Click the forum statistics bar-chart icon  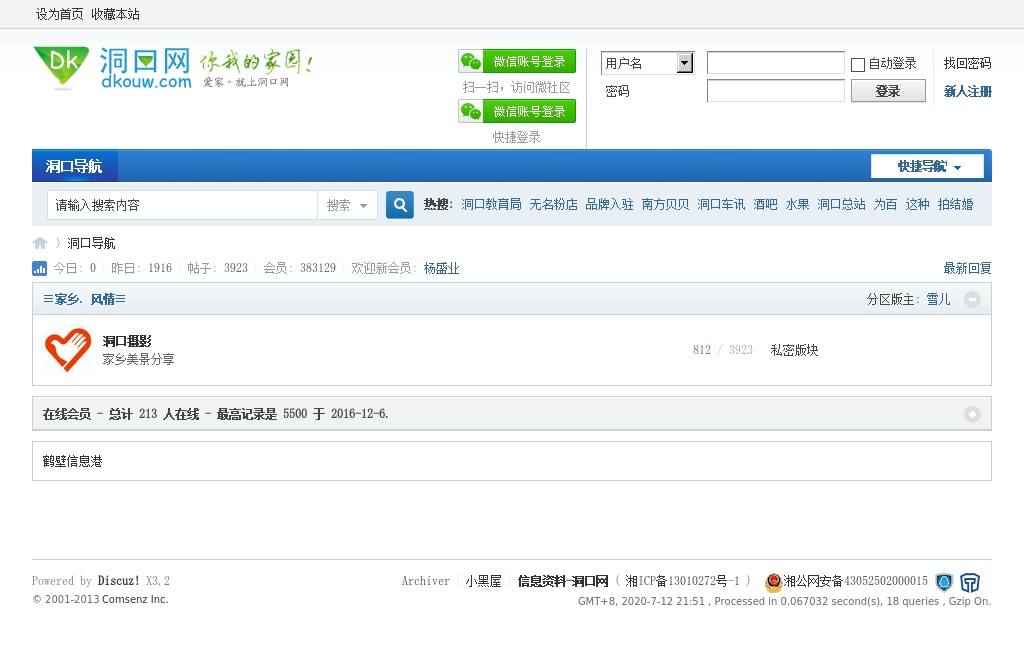(x=40, y=268)
